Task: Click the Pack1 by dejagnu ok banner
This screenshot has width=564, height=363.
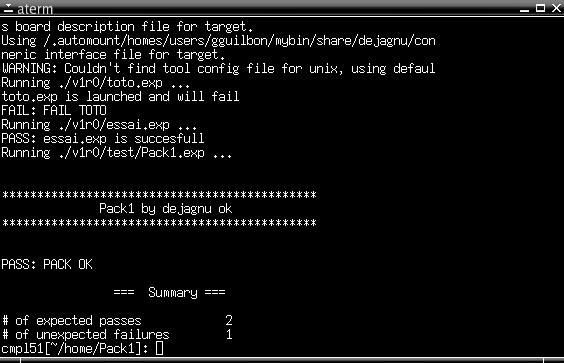Action: coord(165,209)
